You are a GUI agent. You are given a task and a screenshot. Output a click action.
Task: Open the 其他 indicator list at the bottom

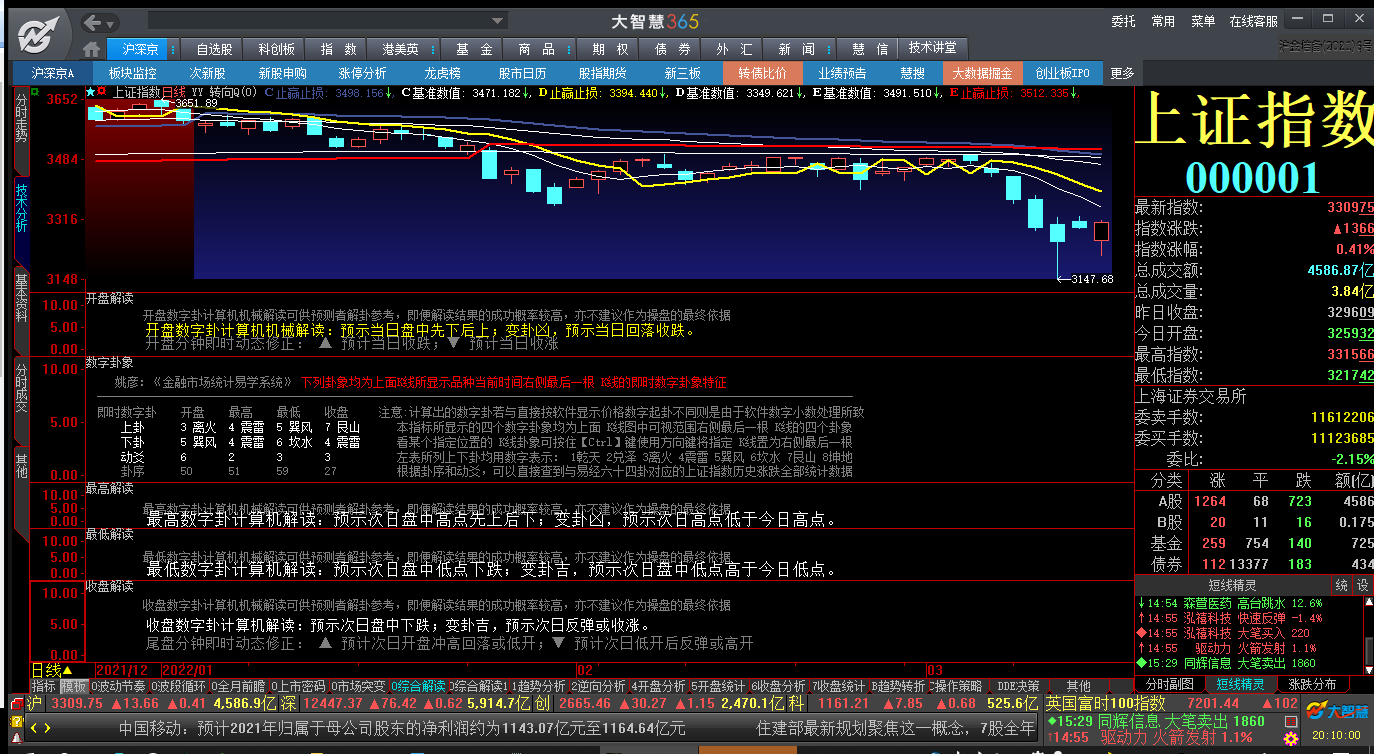pyautogui.click(x=1078, y=686)
